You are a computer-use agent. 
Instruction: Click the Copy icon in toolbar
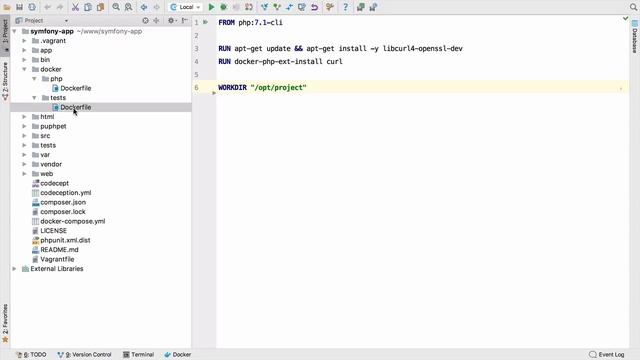coord(88,7)
